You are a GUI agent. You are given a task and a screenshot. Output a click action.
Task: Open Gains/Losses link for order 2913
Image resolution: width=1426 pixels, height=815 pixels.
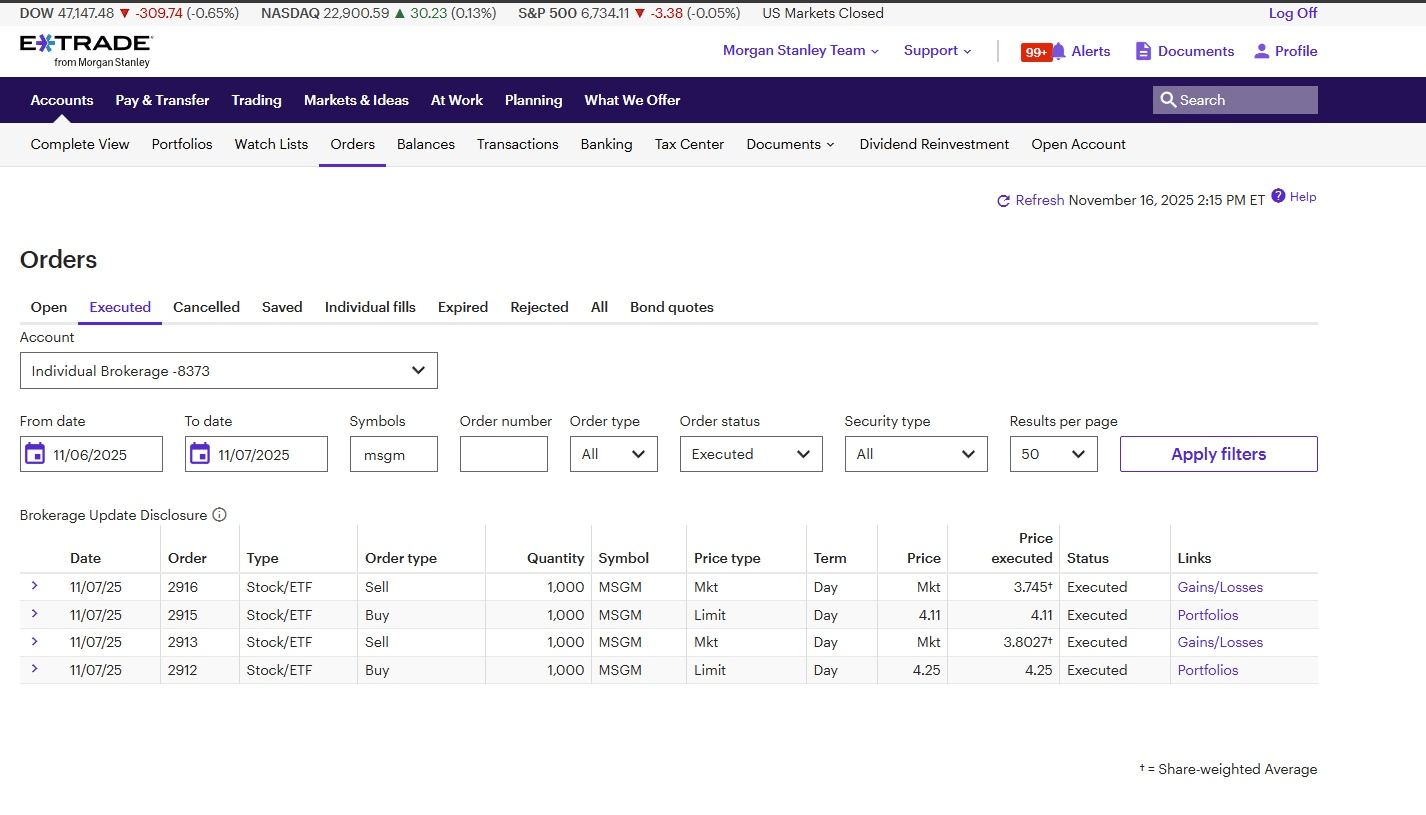pos(1220,642)
